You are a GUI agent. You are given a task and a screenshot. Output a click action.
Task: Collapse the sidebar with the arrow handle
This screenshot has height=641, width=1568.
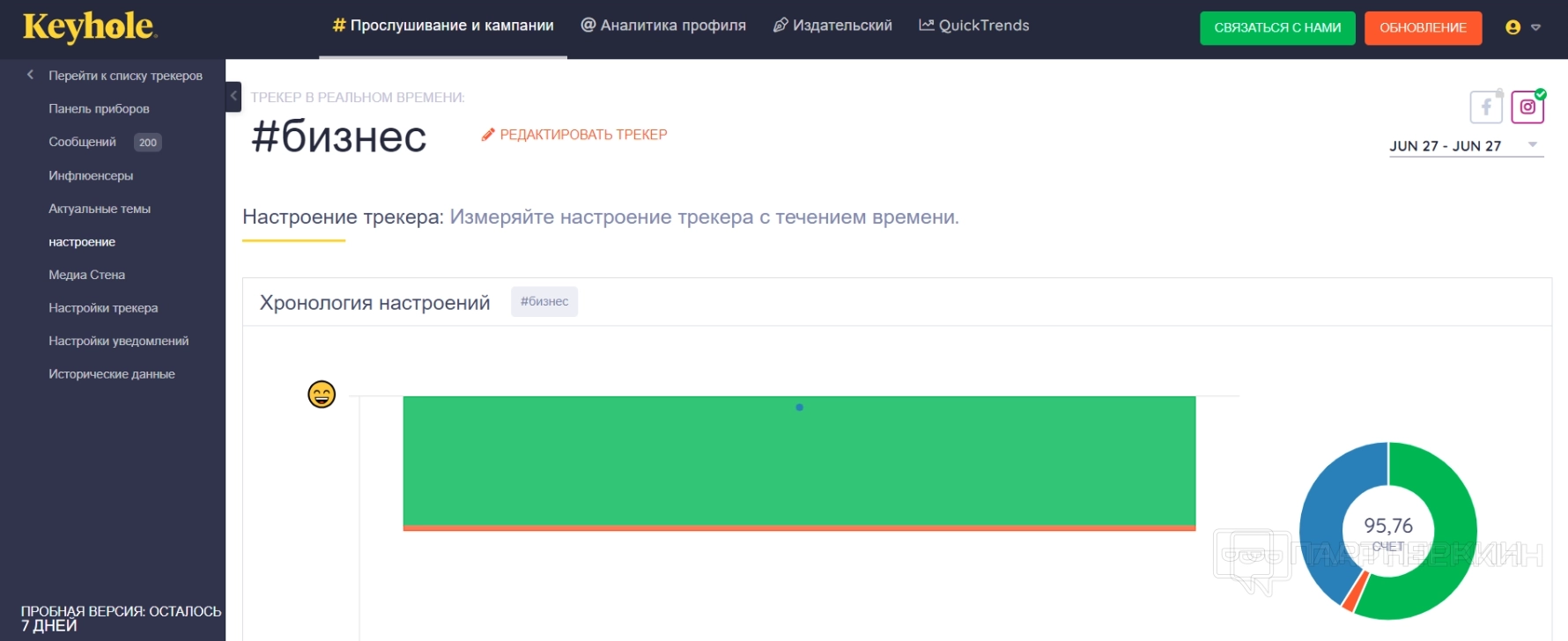point(233,96)
